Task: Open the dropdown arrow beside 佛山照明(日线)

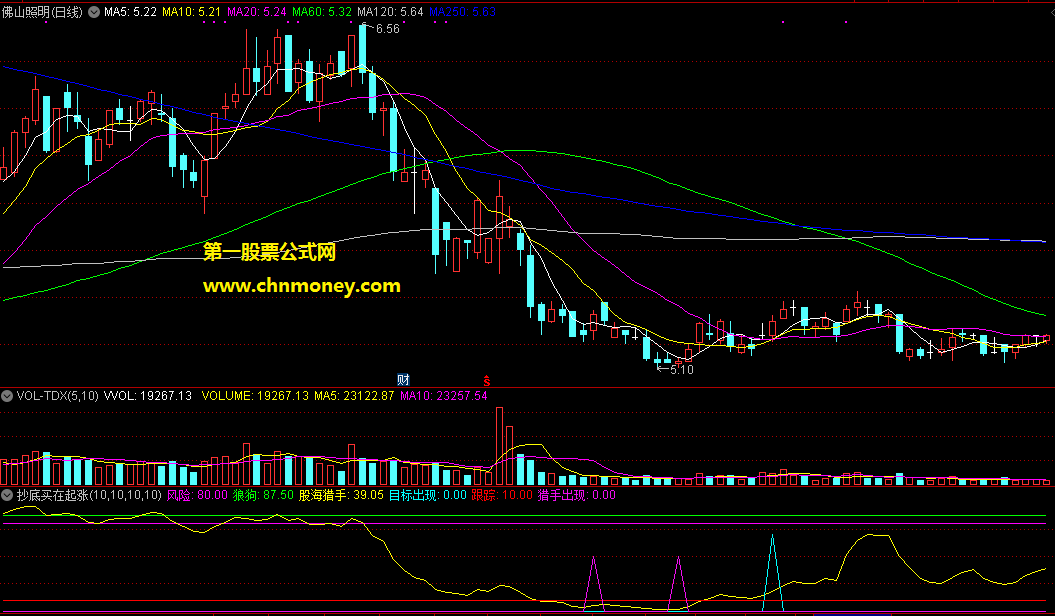Action: [94, 12]
